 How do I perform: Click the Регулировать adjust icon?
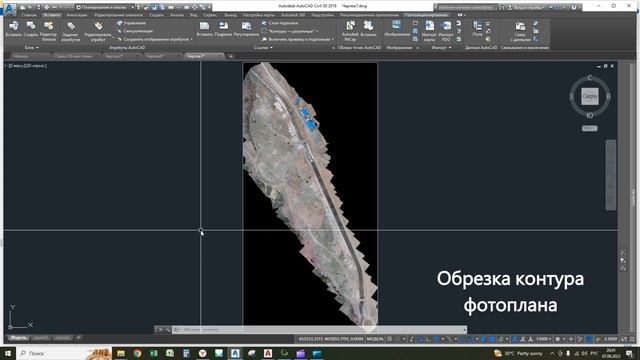247,26
